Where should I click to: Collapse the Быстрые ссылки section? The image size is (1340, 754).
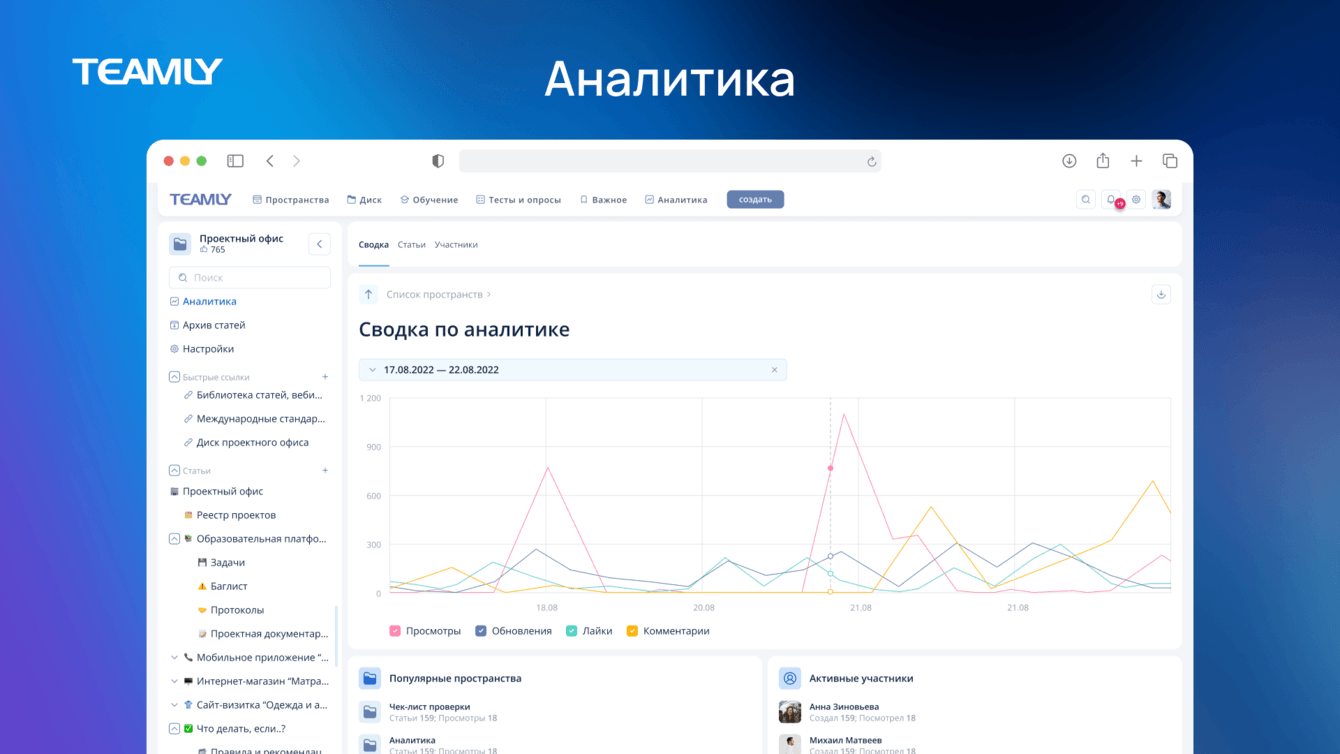point(174,377)
